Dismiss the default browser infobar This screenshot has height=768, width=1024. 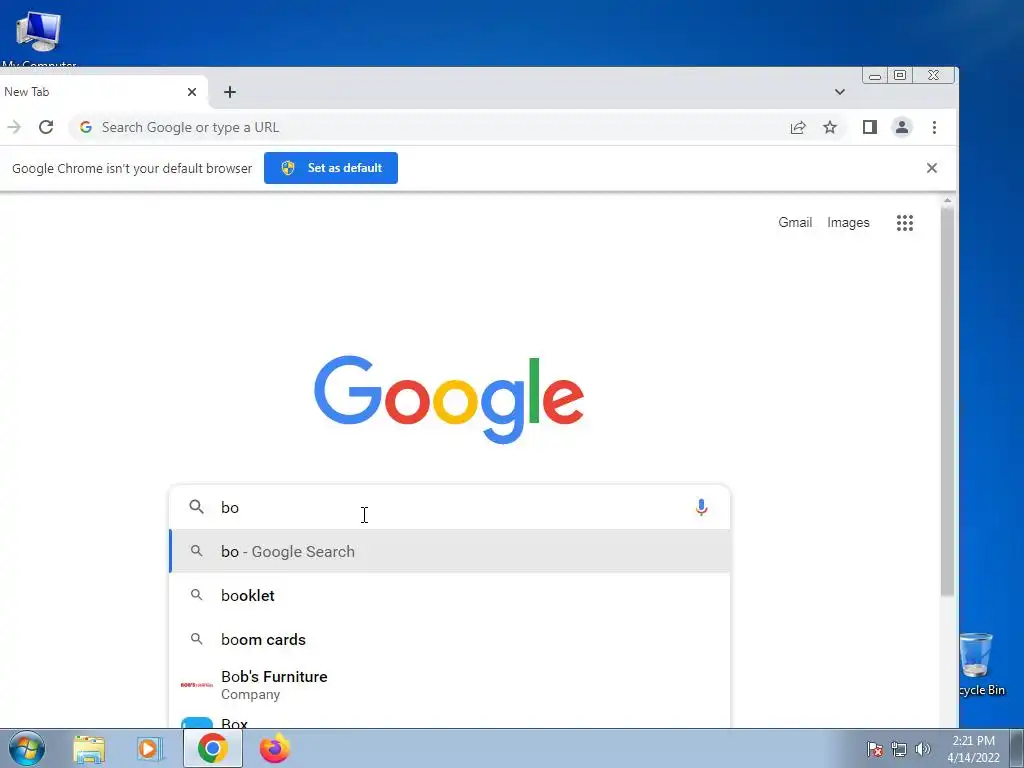[x=932, y=168]
